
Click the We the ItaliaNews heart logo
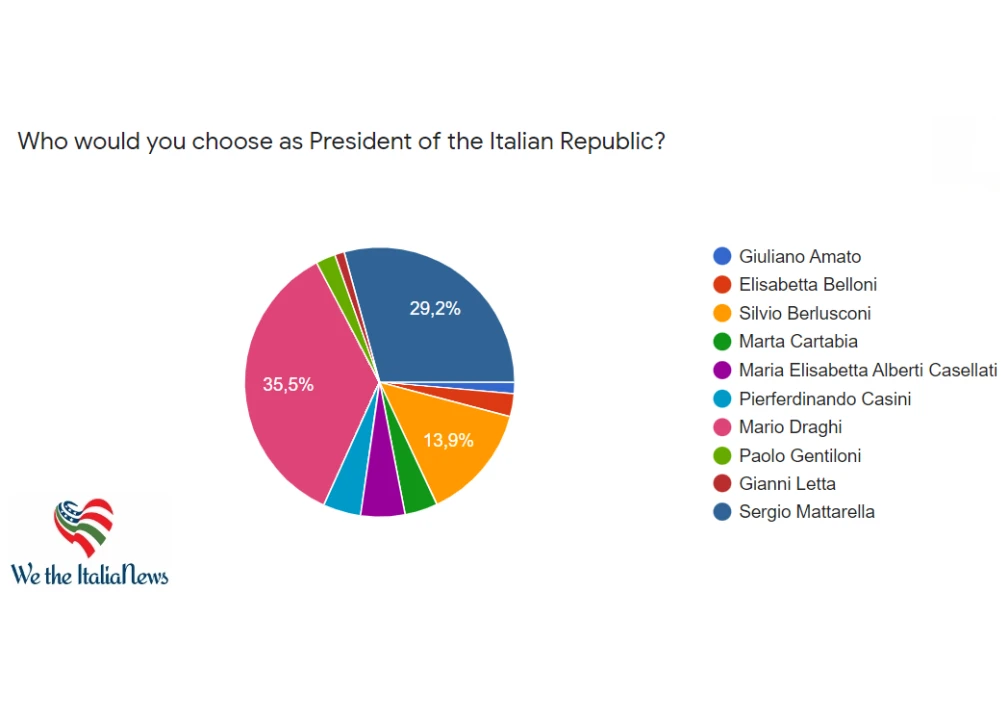pyautogui.click(x=84, y=527)
